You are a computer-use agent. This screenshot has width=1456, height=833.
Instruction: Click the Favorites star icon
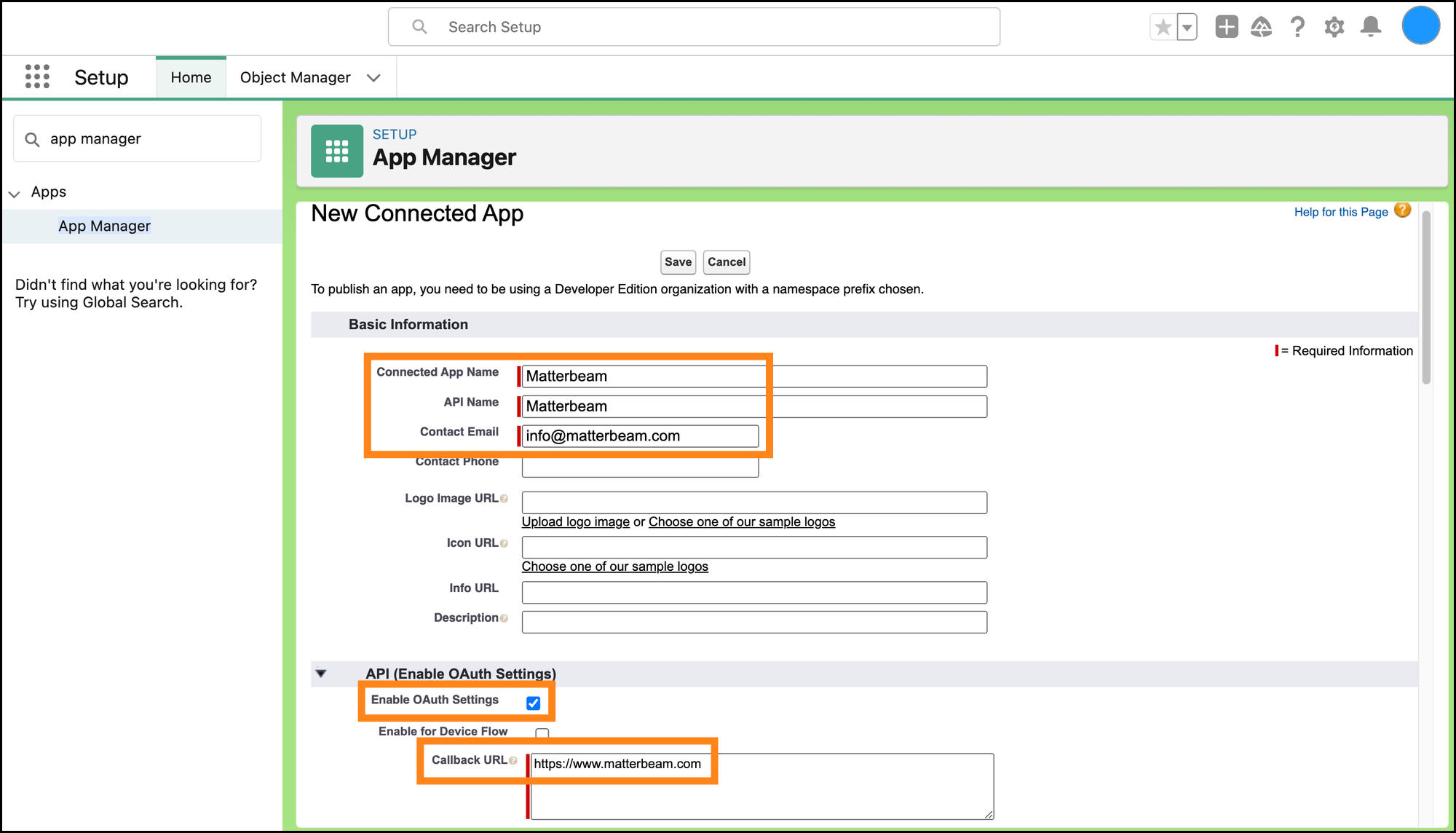pos(1163,28)
